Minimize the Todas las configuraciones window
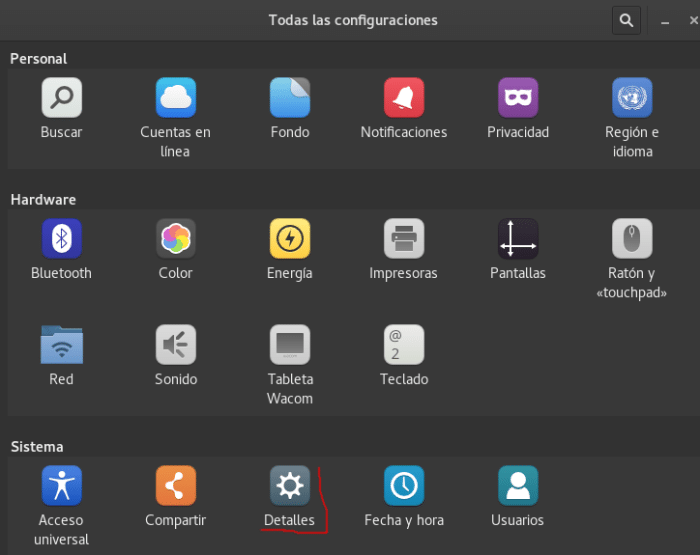Screen dimensions: 700x555 (x=665, y=21)
